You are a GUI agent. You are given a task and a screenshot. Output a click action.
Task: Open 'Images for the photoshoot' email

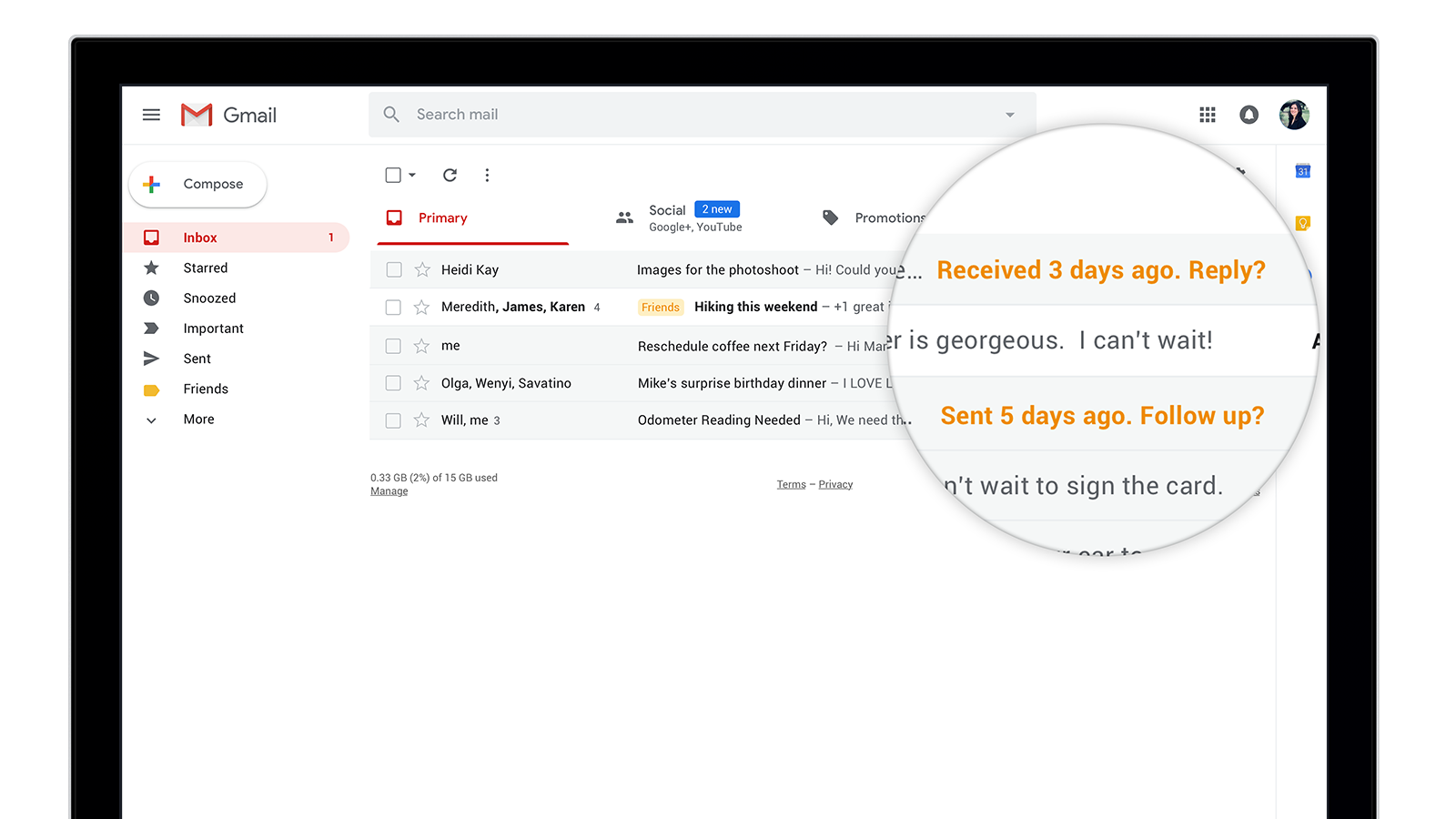click(718, 270)
